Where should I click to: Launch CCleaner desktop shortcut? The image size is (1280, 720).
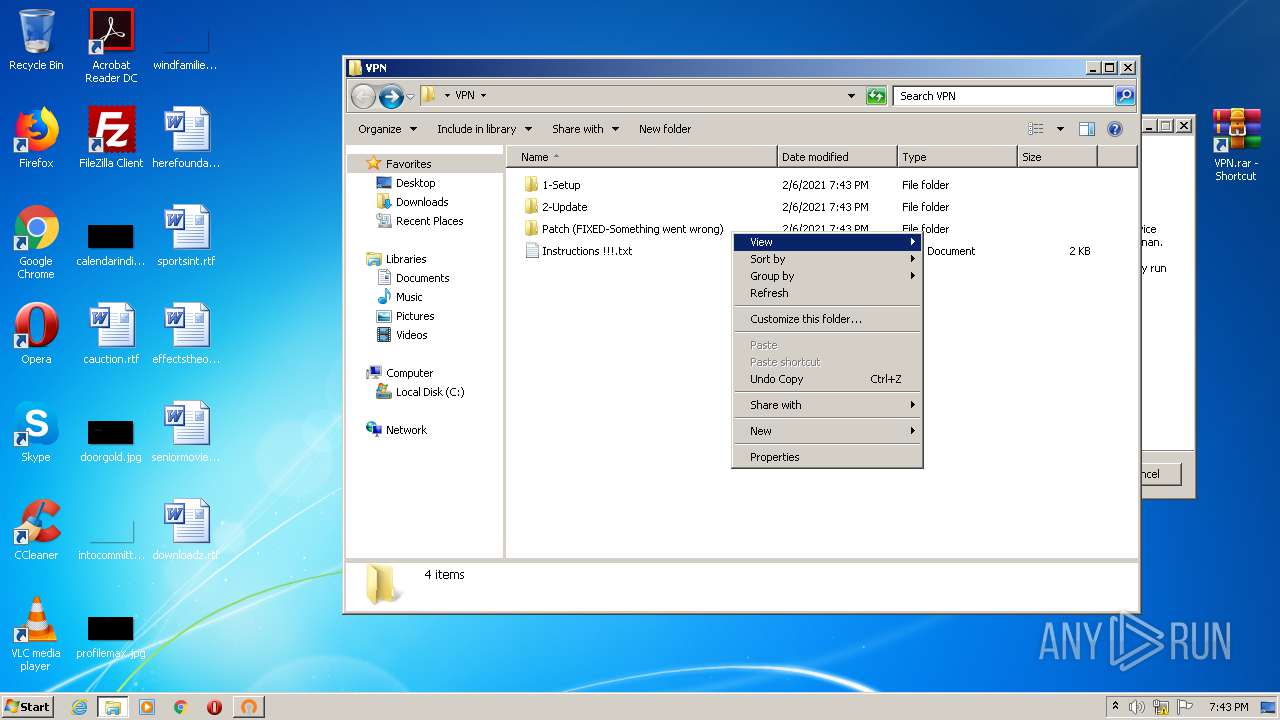pyautogui.click(x=36, y=530)
